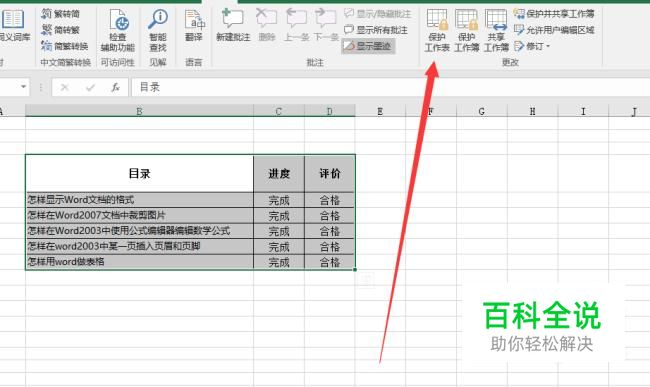650x387 pixels.
Task: Select cell 怎样用word做表格
Action: click(139, 262)
